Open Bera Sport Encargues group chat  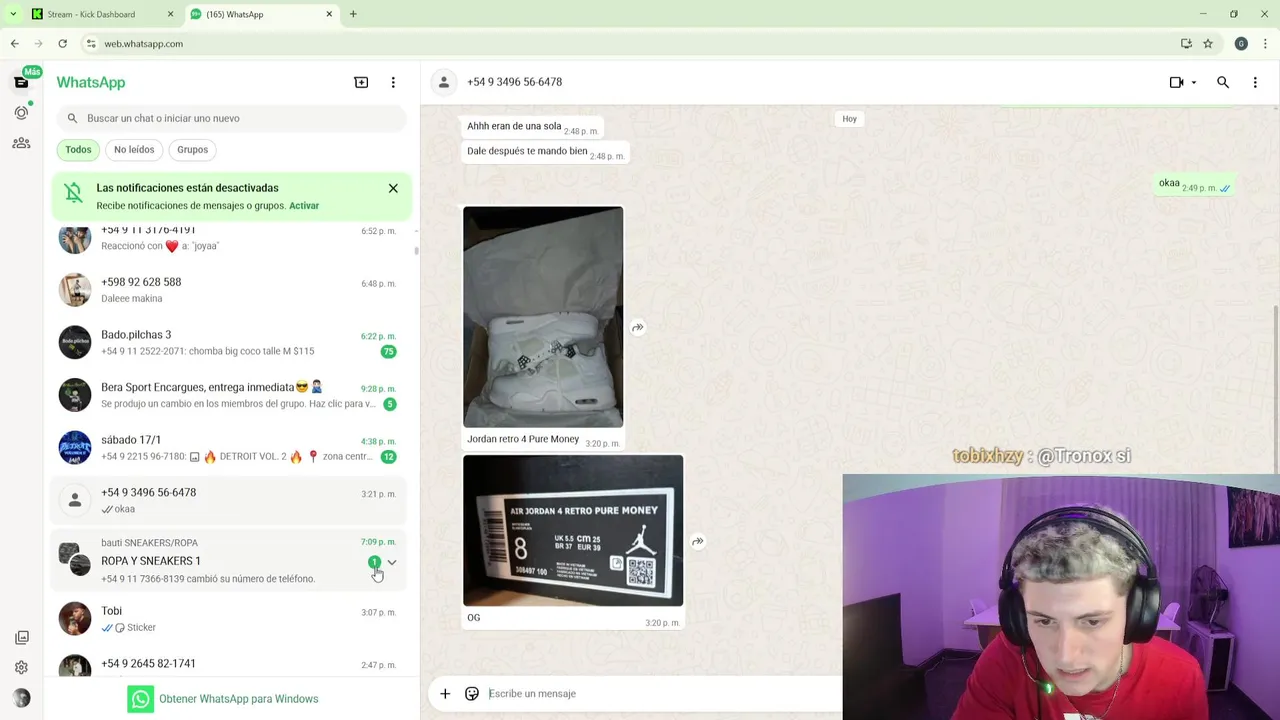(231, 395)
